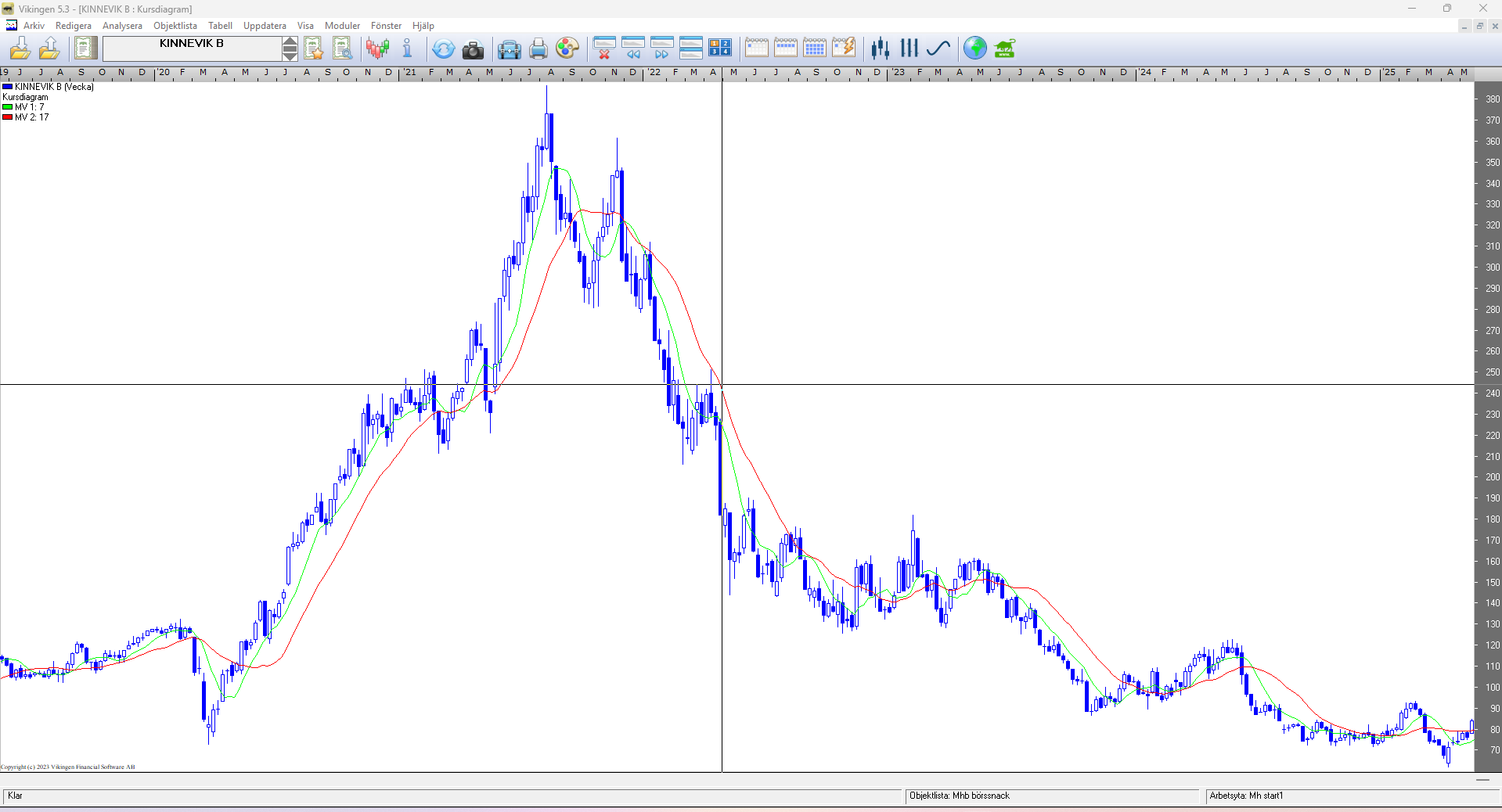Click the window with red X button
The height and width of the screenshot is (812, 1502).
[x=603, y=49]
